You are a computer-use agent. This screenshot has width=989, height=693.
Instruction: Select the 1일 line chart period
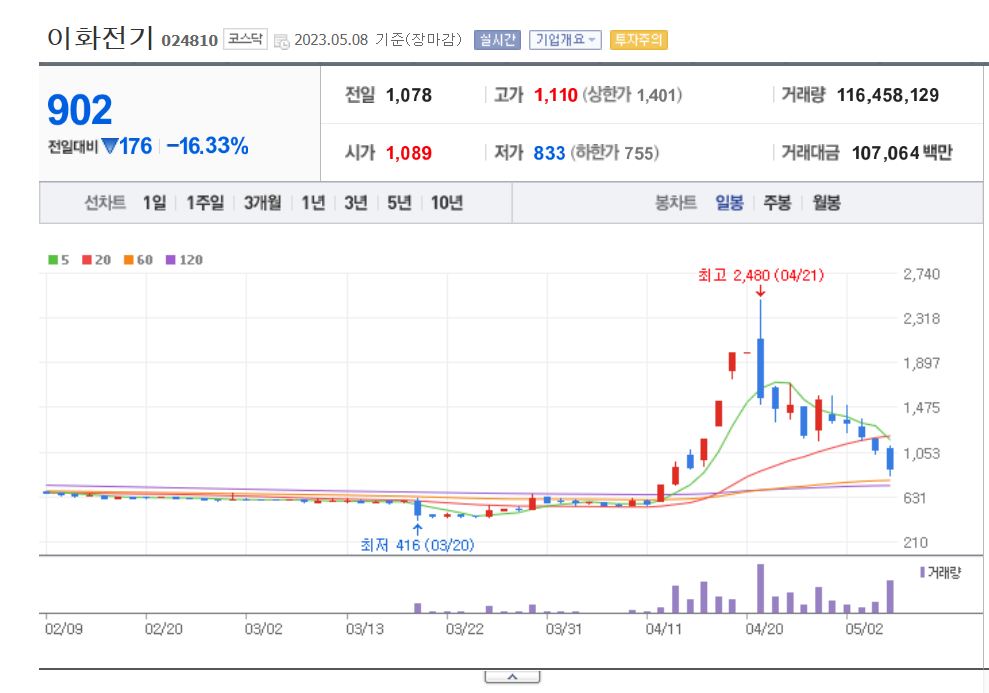pyautogui.click(x=154, y=203)
